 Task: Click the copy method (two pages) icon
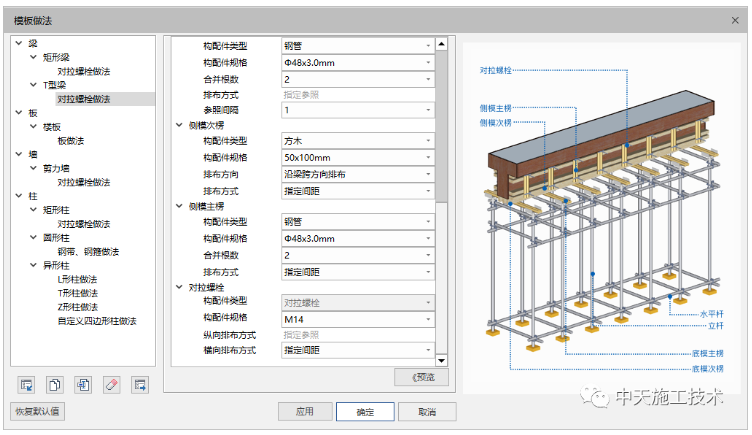point(55,385)
